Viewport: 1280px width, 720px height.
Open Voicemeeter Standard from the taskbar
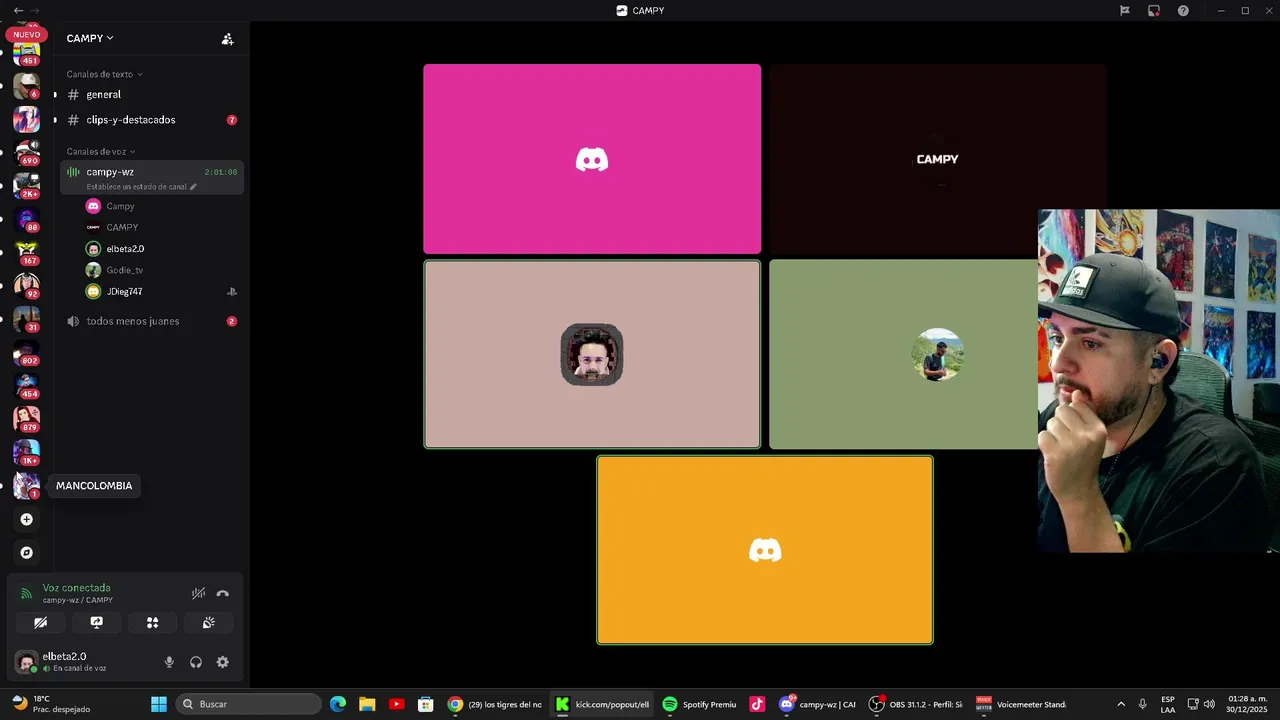click(1021, 704)
